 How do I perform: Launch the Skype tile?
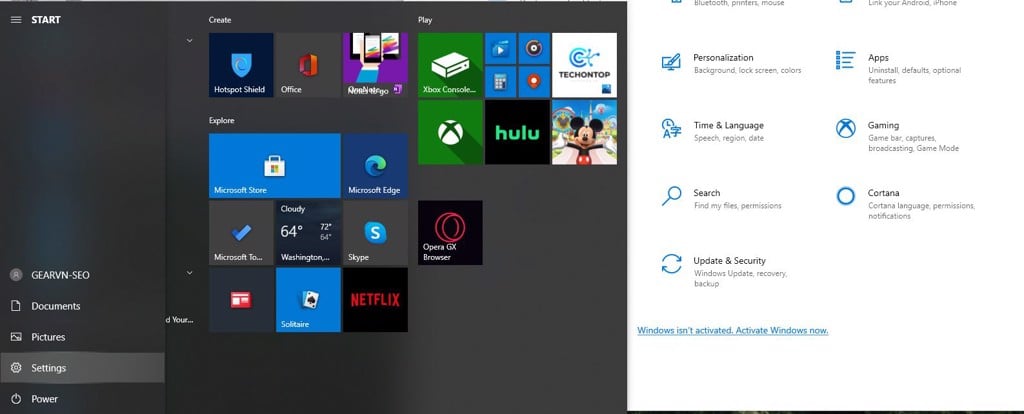(375, 232)
